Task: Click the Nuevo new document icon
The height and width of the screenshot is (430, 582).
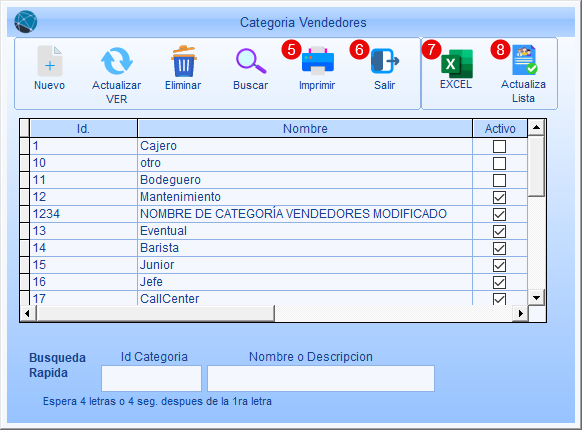Action: point(50,61)
